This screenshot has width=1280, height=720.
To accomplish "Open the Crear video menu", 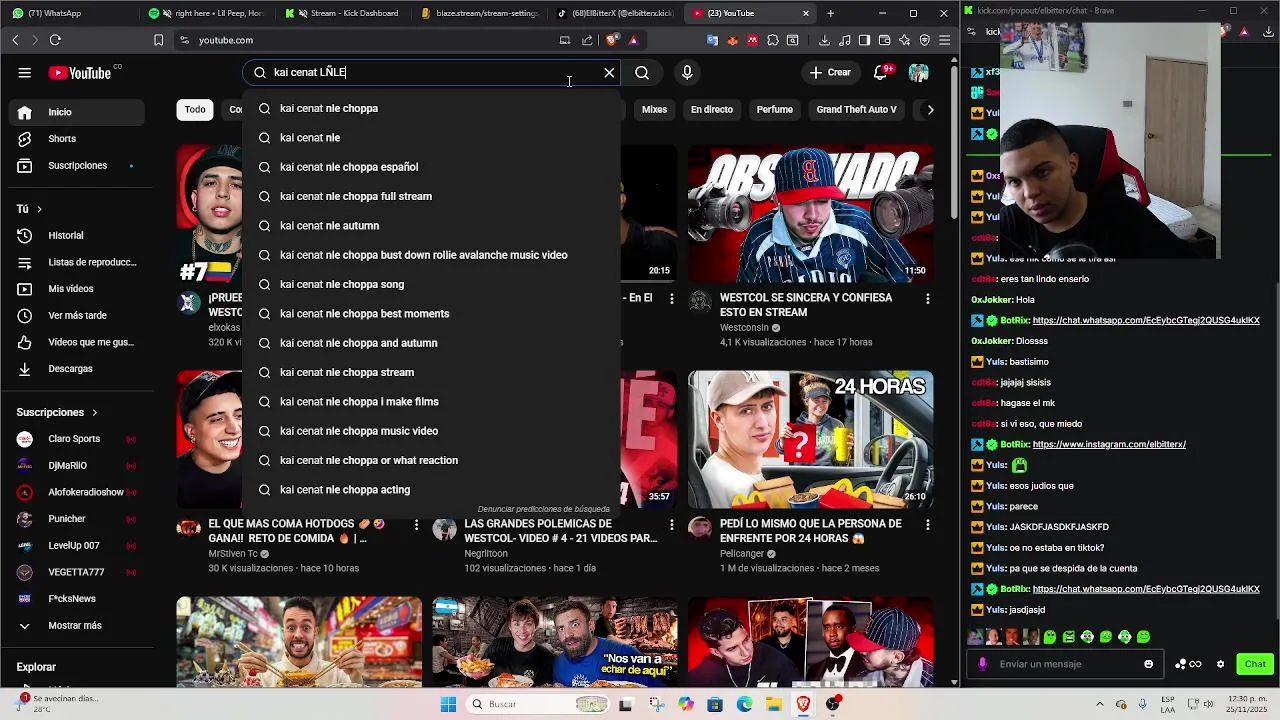I will pyautogui.click(x=830, y=72).
